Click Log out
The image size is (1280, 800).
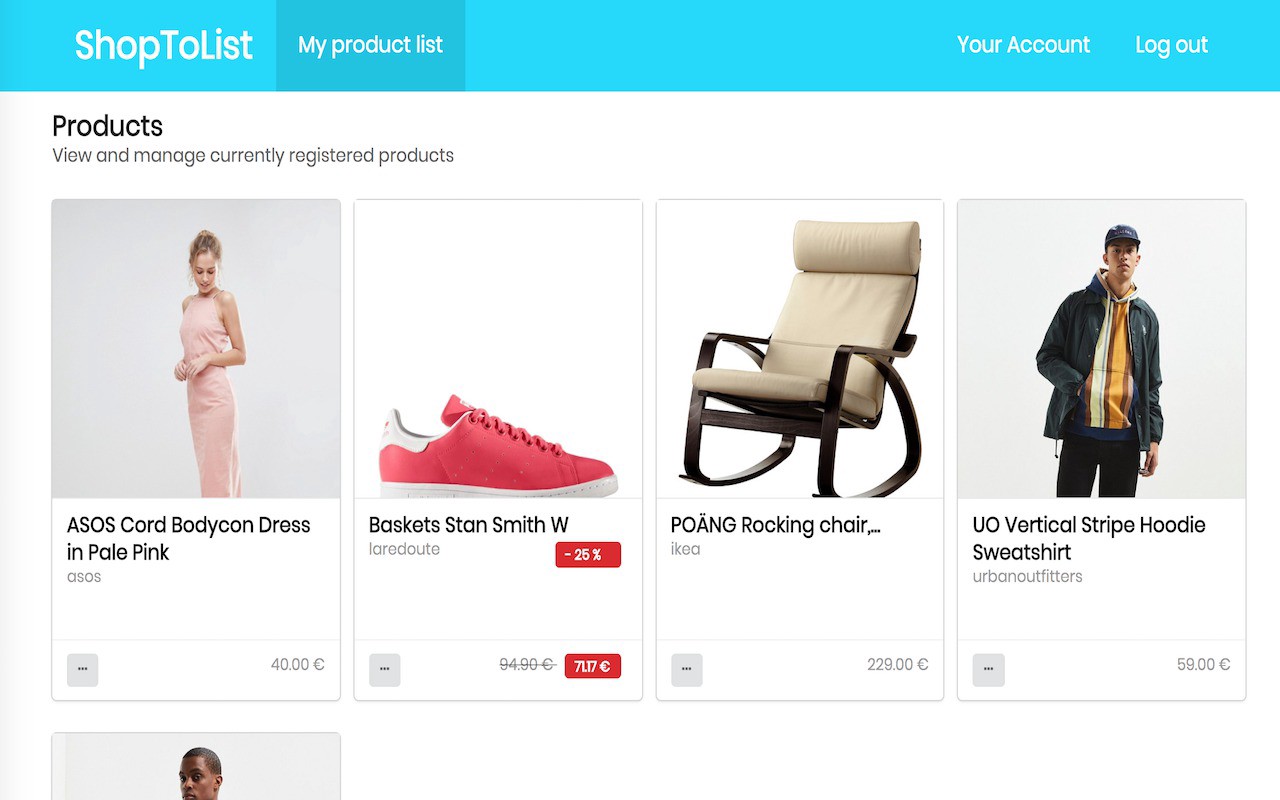coord(1171,45)
